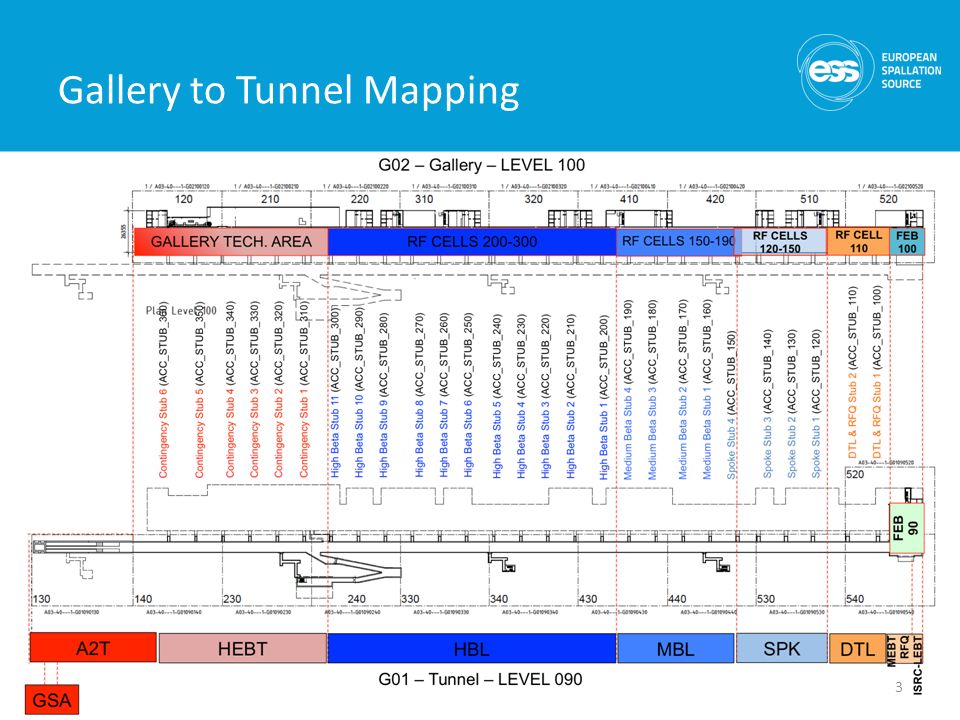The image size is (960, 720).
Task: Select the vertical ISRC-LEBT label
Action: (917, 665)
